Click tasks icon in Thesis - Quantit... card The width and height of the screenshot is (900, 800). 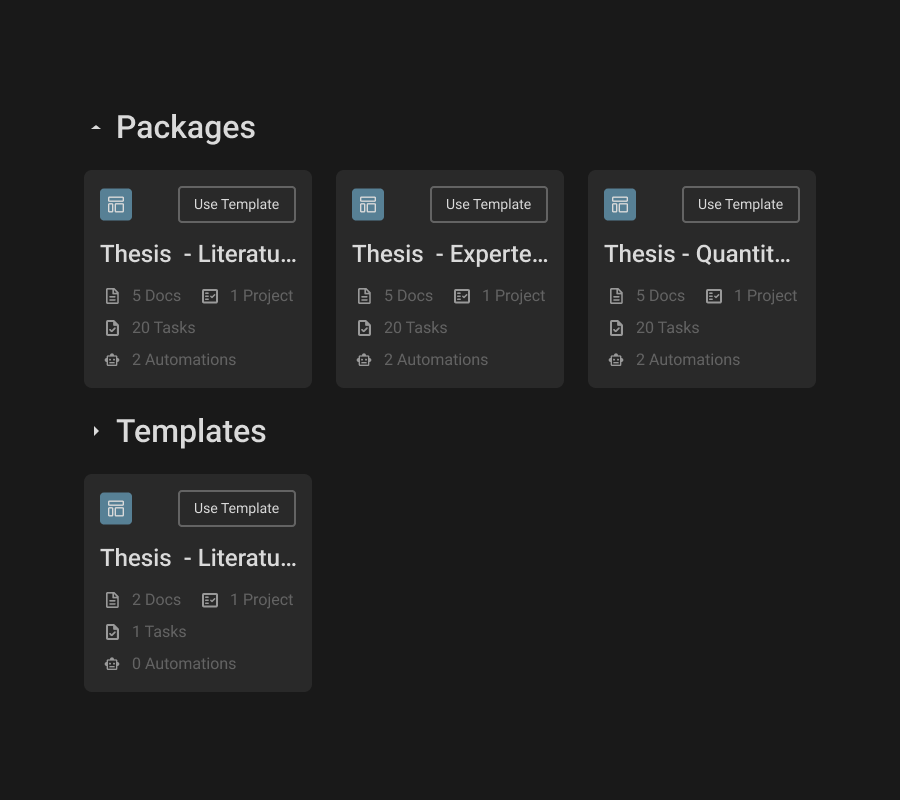[616, 328]
